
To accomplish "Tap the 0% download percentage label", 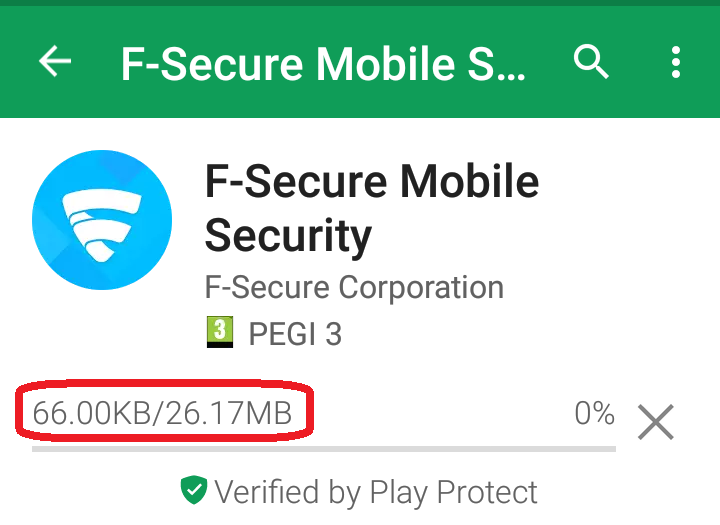I will [594, 412].
